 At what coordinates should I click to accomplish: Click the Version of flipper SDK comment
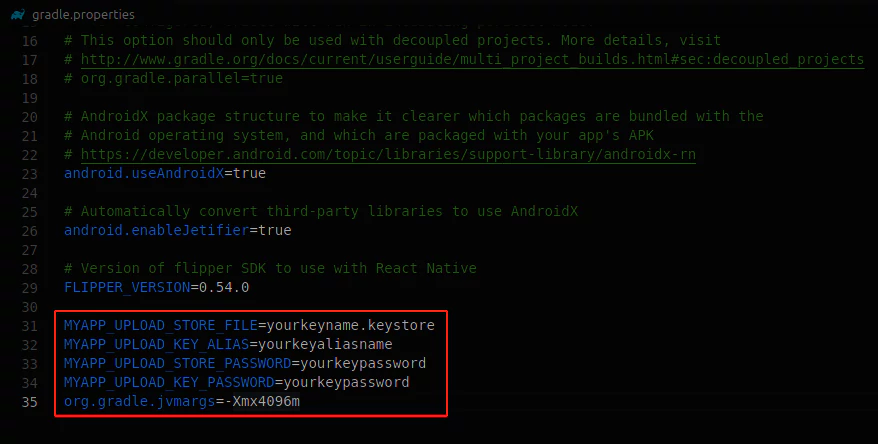[270, 268]
